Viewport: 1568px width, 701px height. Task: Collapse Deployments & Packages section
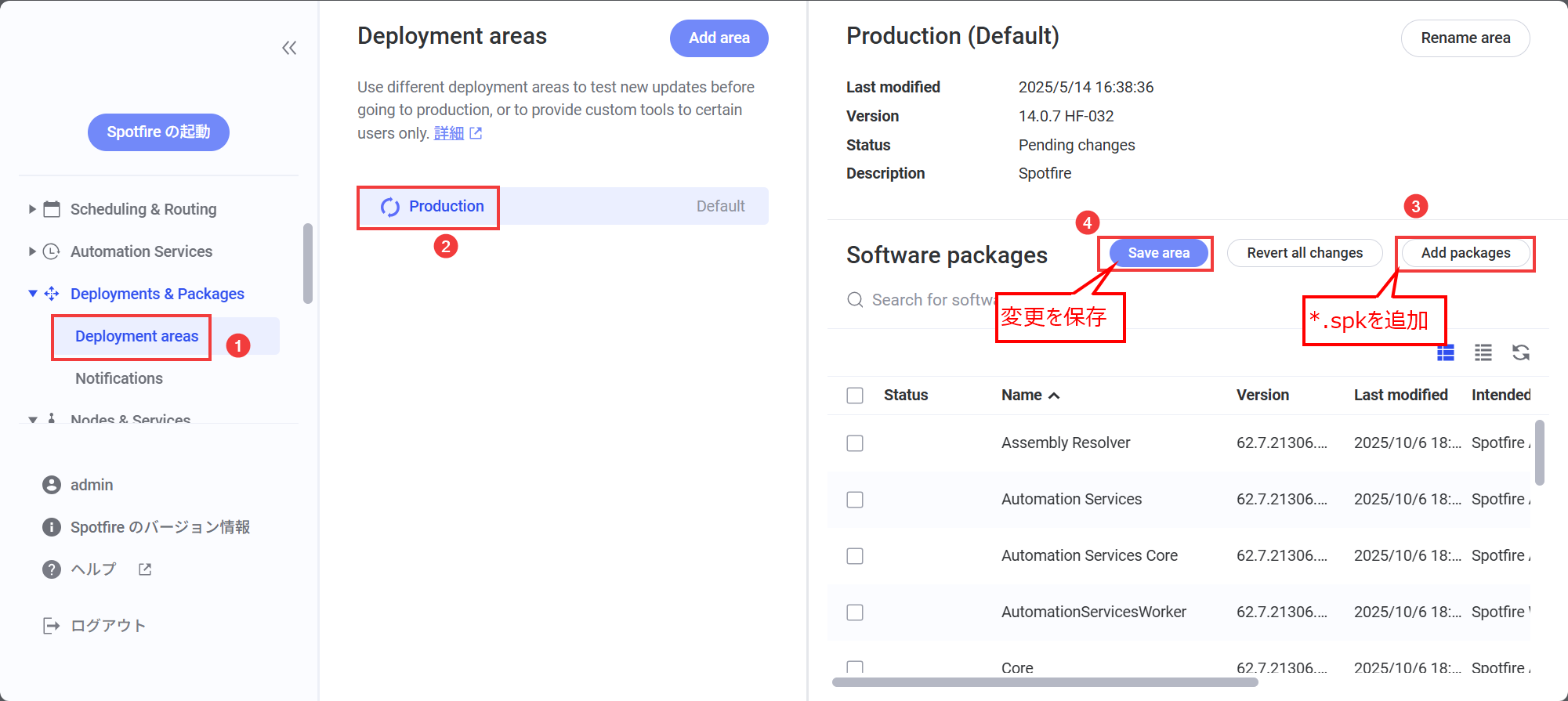[x=32, y=294]
